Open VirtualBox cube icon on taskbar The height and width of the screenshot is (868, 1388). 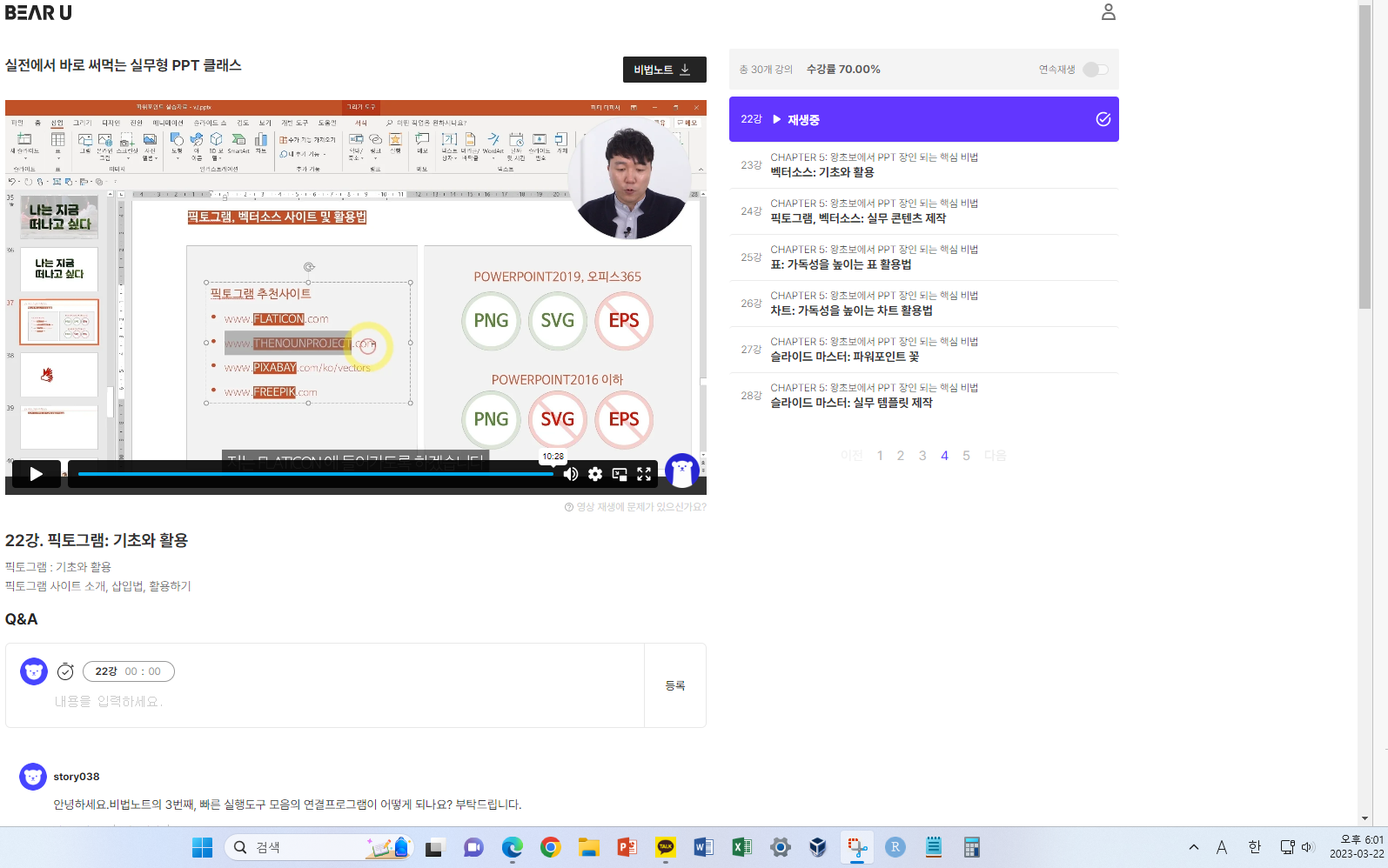(818, 847)
